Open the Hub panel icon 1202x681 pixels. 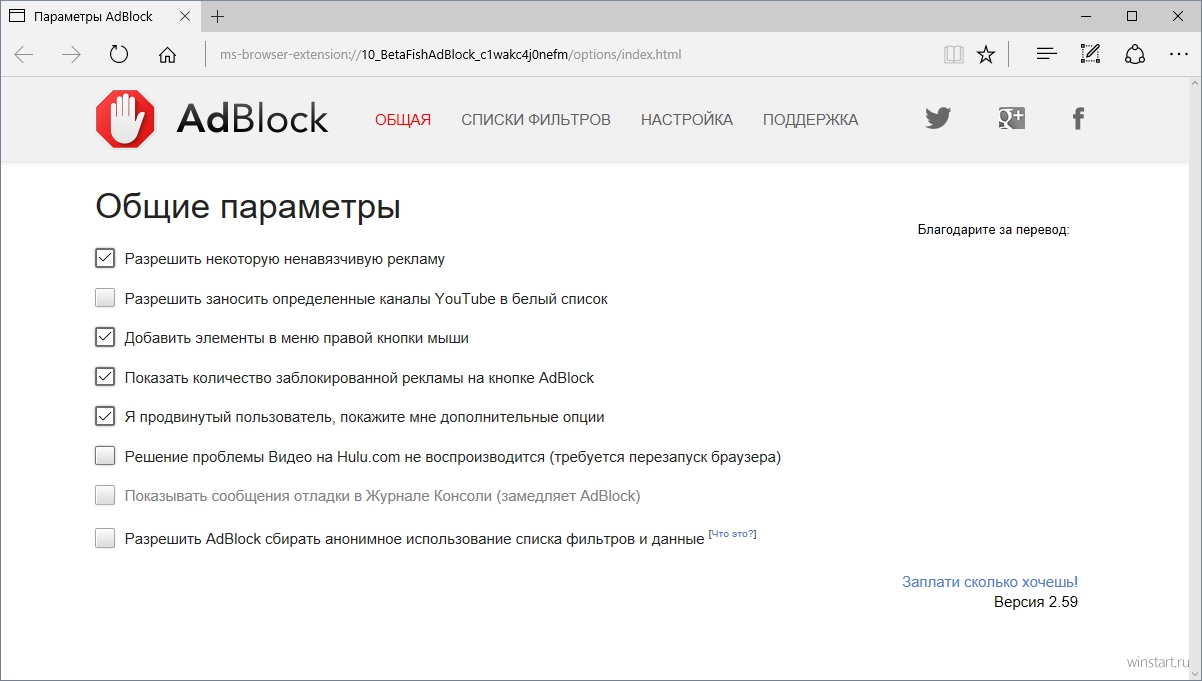(x=1046, y=54)
